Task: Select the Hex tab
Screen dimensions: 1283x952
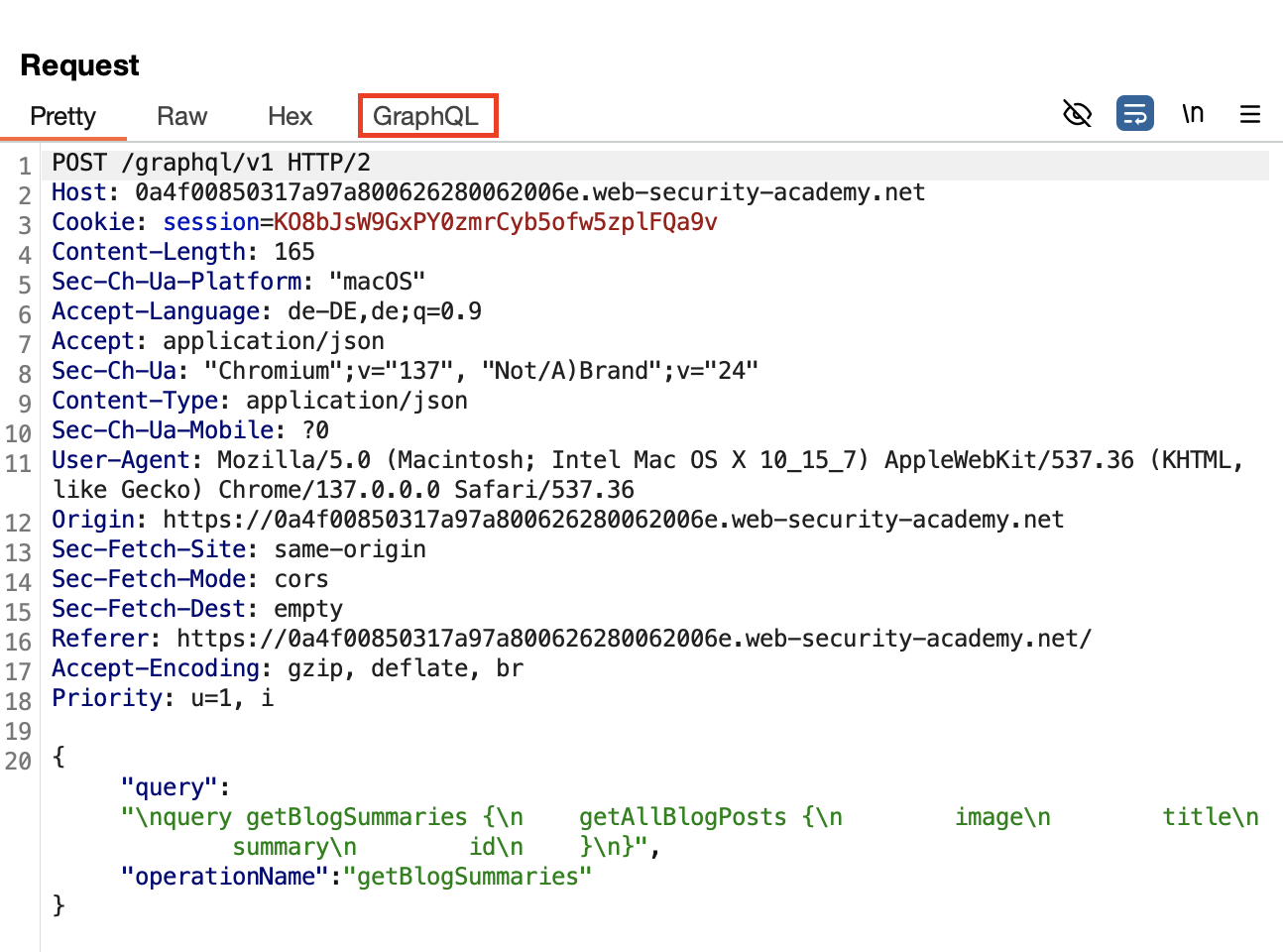Action: [290, 116]
